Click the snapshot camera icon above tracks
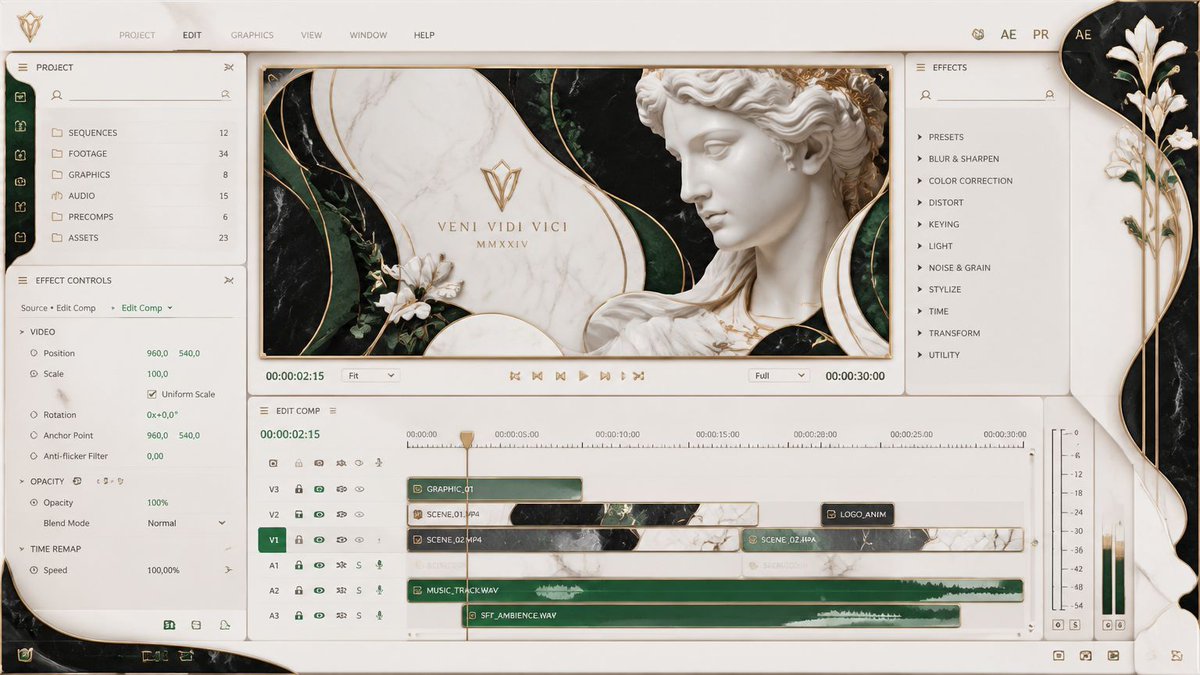 [319, 462]
